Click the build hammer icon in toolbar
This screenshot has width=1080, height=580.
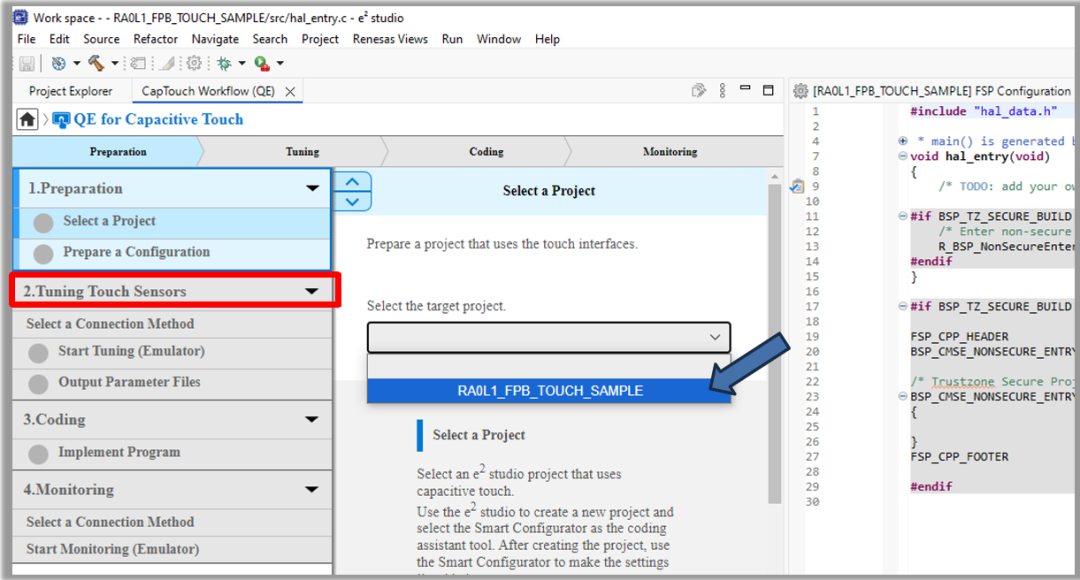pyautogui.click(x=97, y=63)
